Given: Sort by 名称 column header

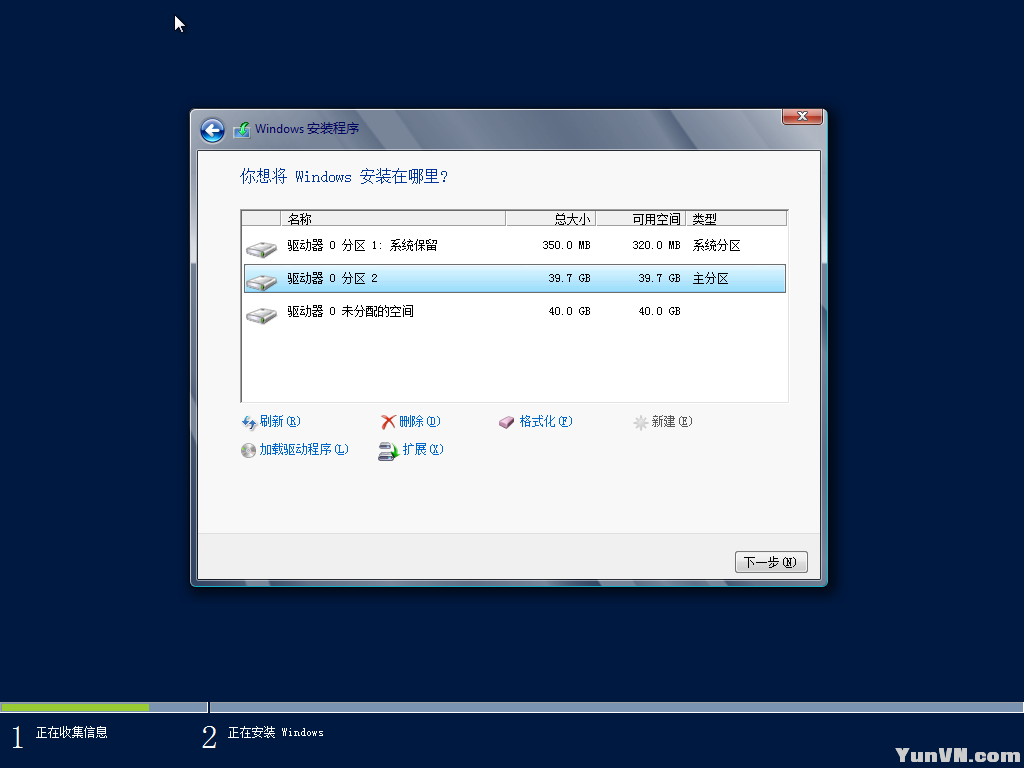Looking at the screenshot, I should coord(393,219).
